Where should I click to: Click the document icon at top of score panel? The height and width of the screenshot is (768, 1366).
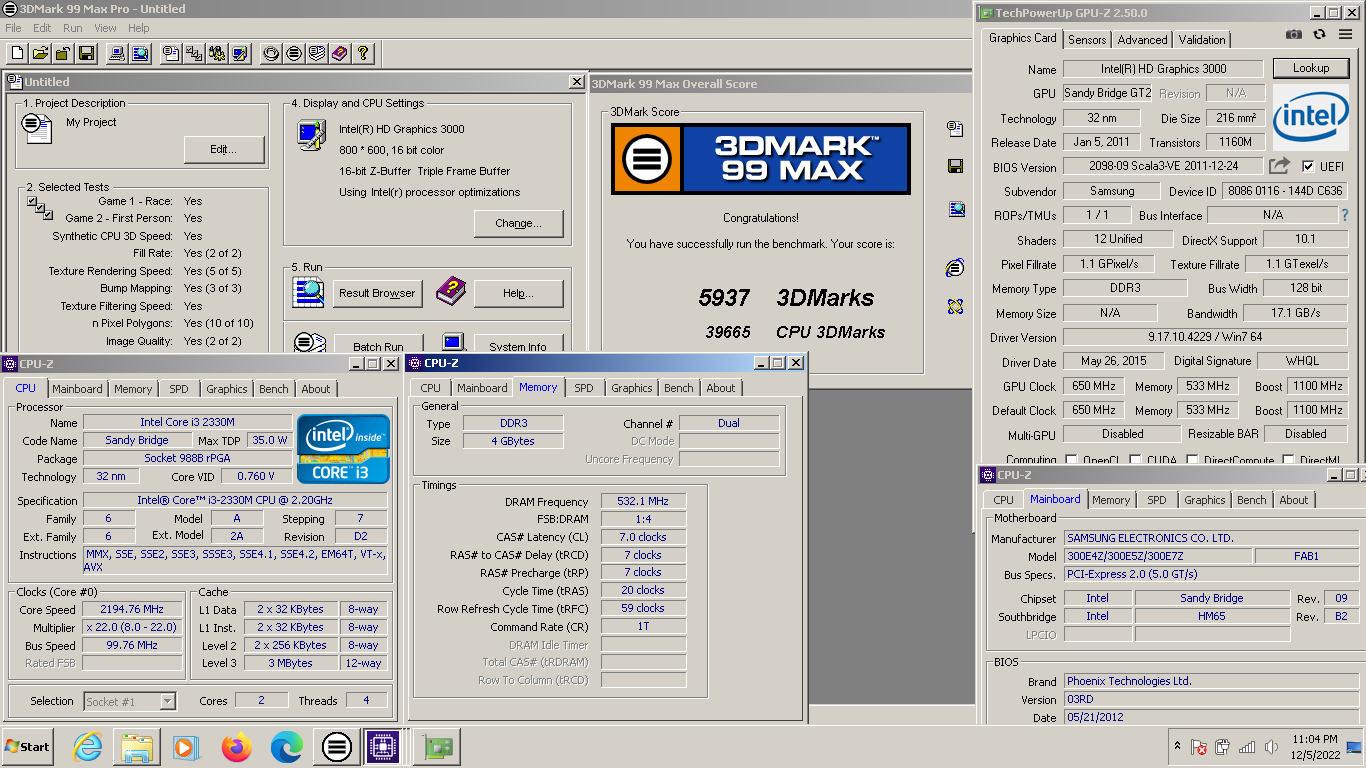coord(955,128)
